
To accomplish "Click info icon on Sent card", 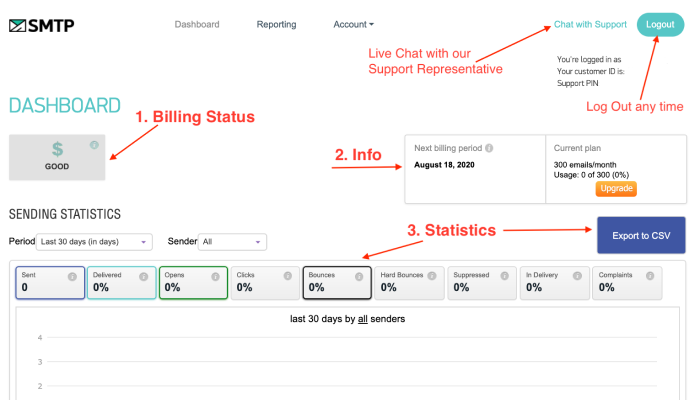I will pos(72,275).
